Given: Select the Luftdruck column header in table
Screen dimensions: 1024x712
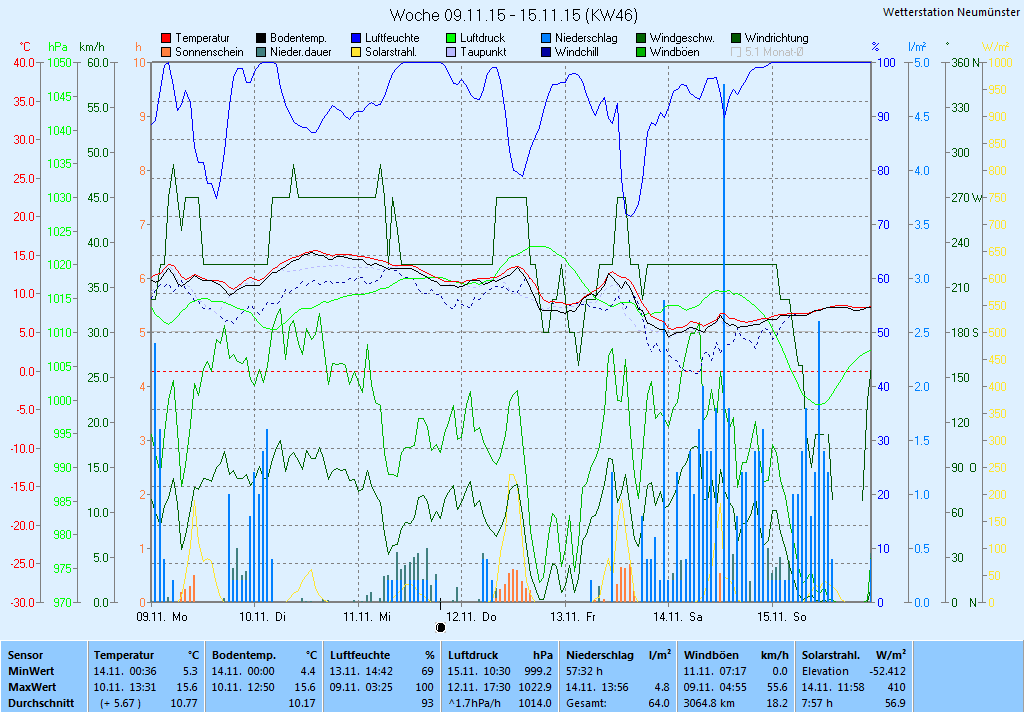Looking at the screenshot, I should pos(473,655).
